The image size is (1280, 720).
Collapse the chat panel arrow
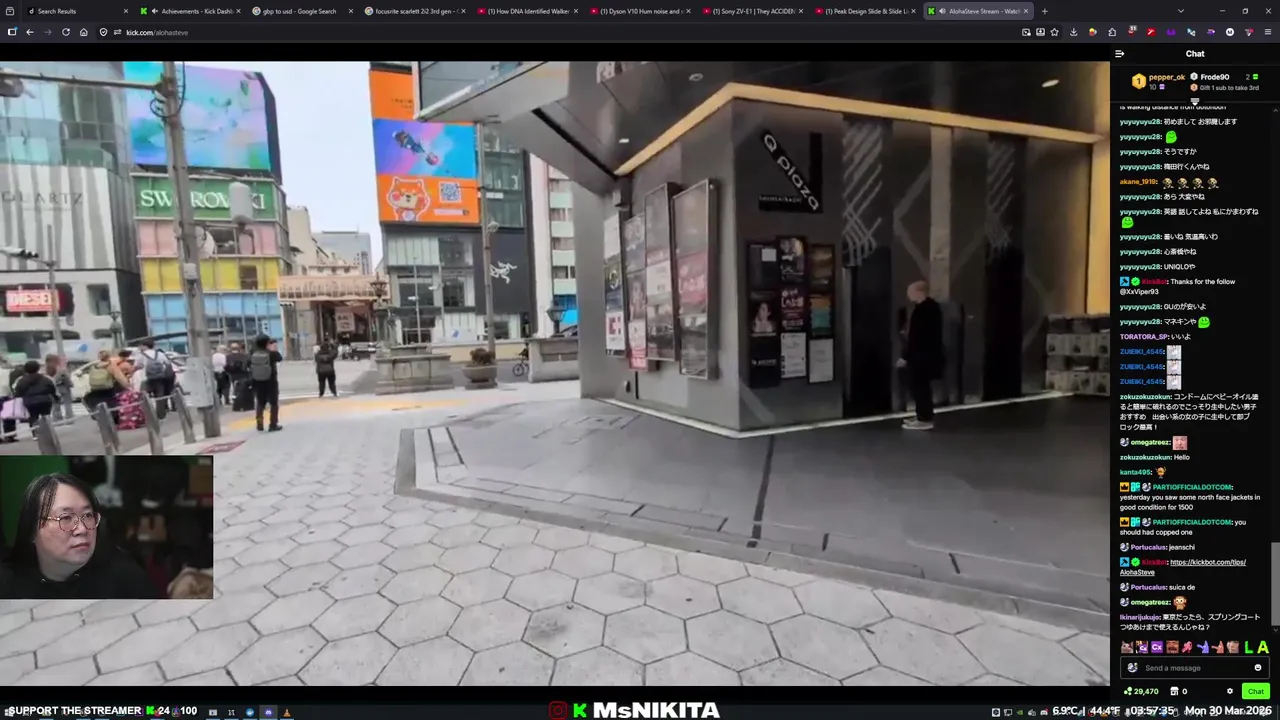tap(1120, 54)
